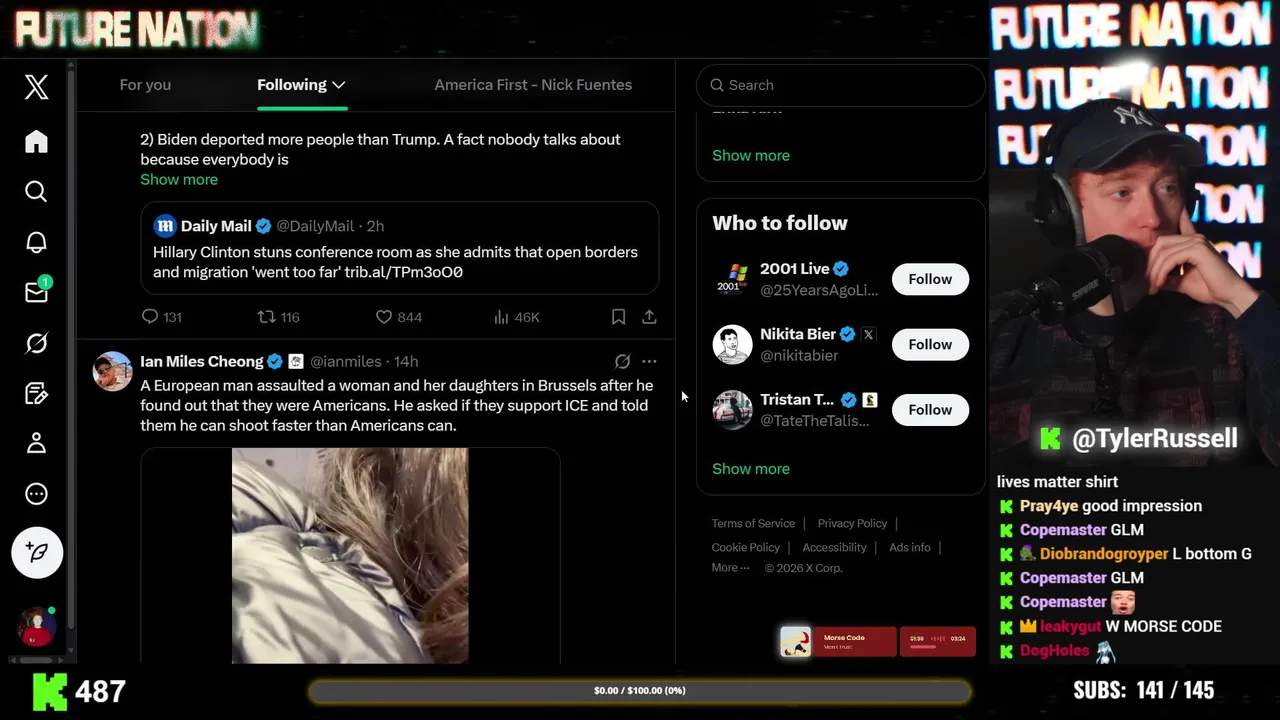Click share icon on the Biden post
1280x720 pixels.
coord(649,316)
